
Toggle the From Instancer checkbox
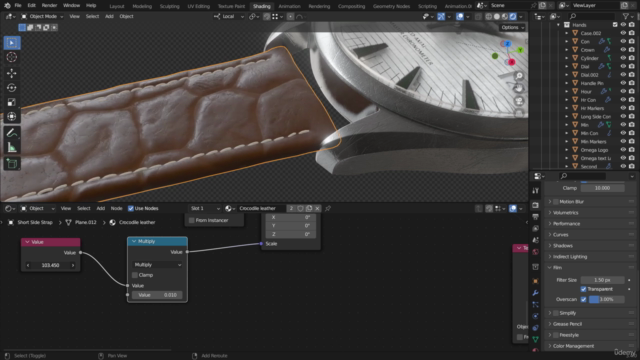[191, 220]
